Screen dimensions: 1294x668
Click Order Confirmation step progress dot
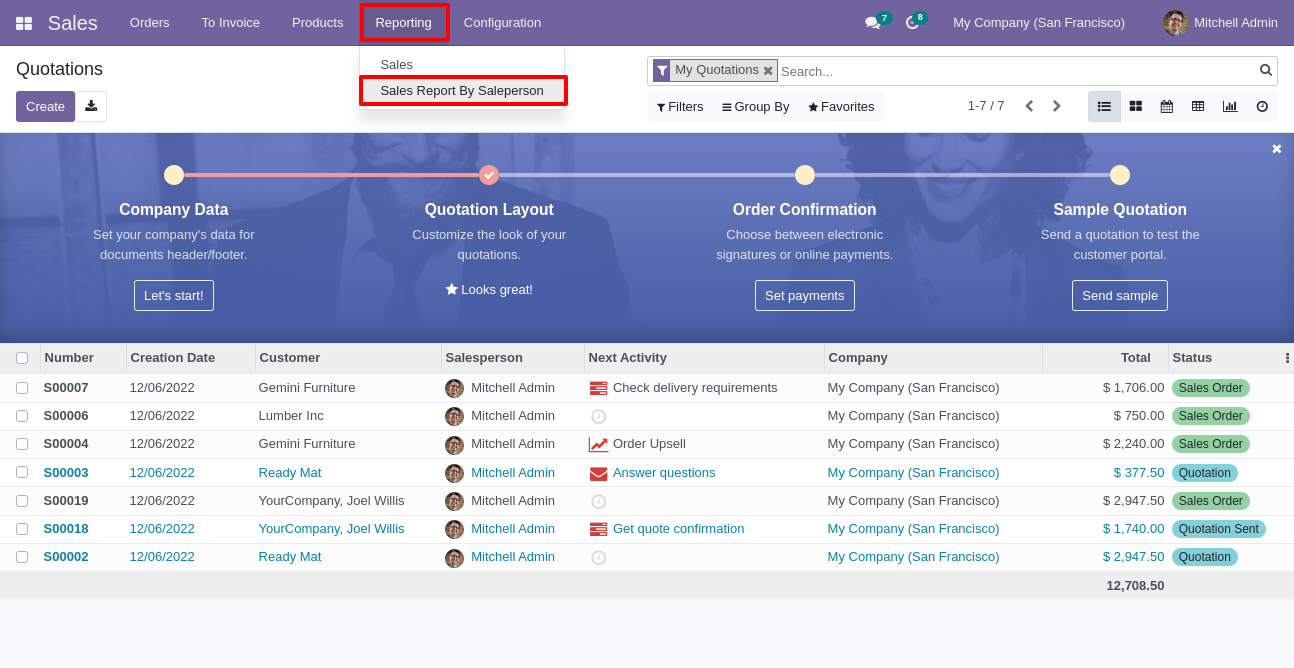(x=805, y=175)
